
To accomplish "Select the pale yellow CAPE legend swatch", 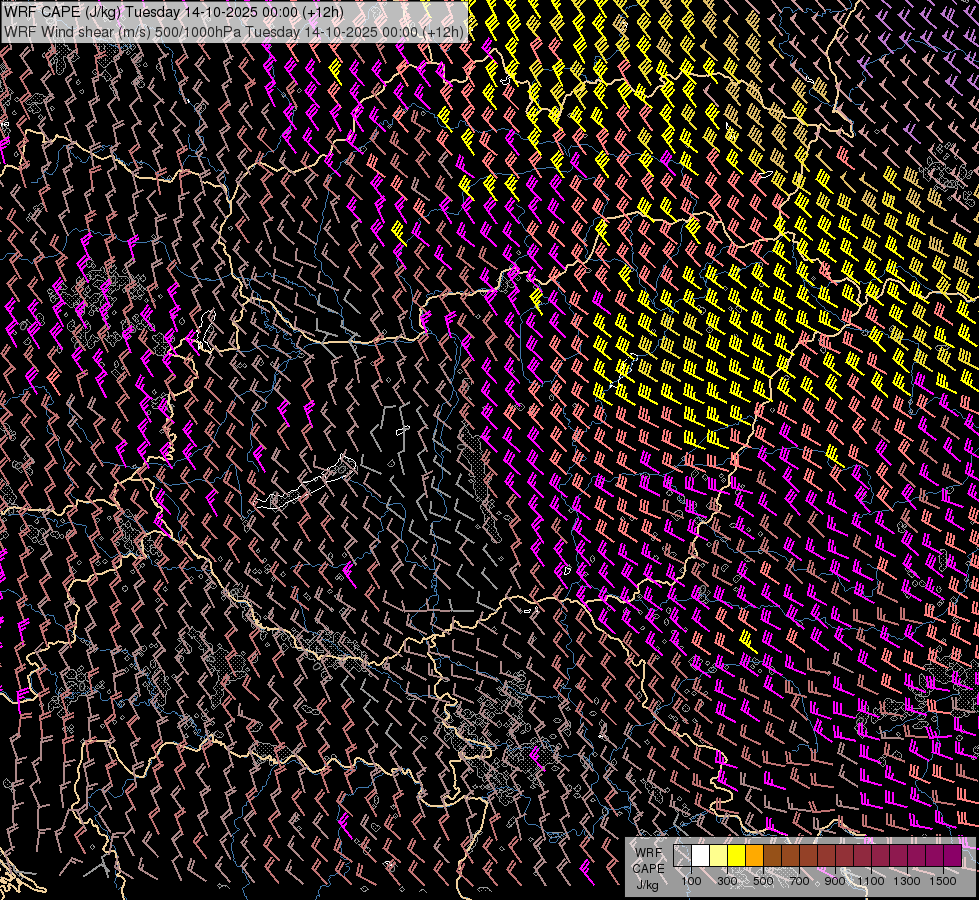I will (x=719, y=855).
